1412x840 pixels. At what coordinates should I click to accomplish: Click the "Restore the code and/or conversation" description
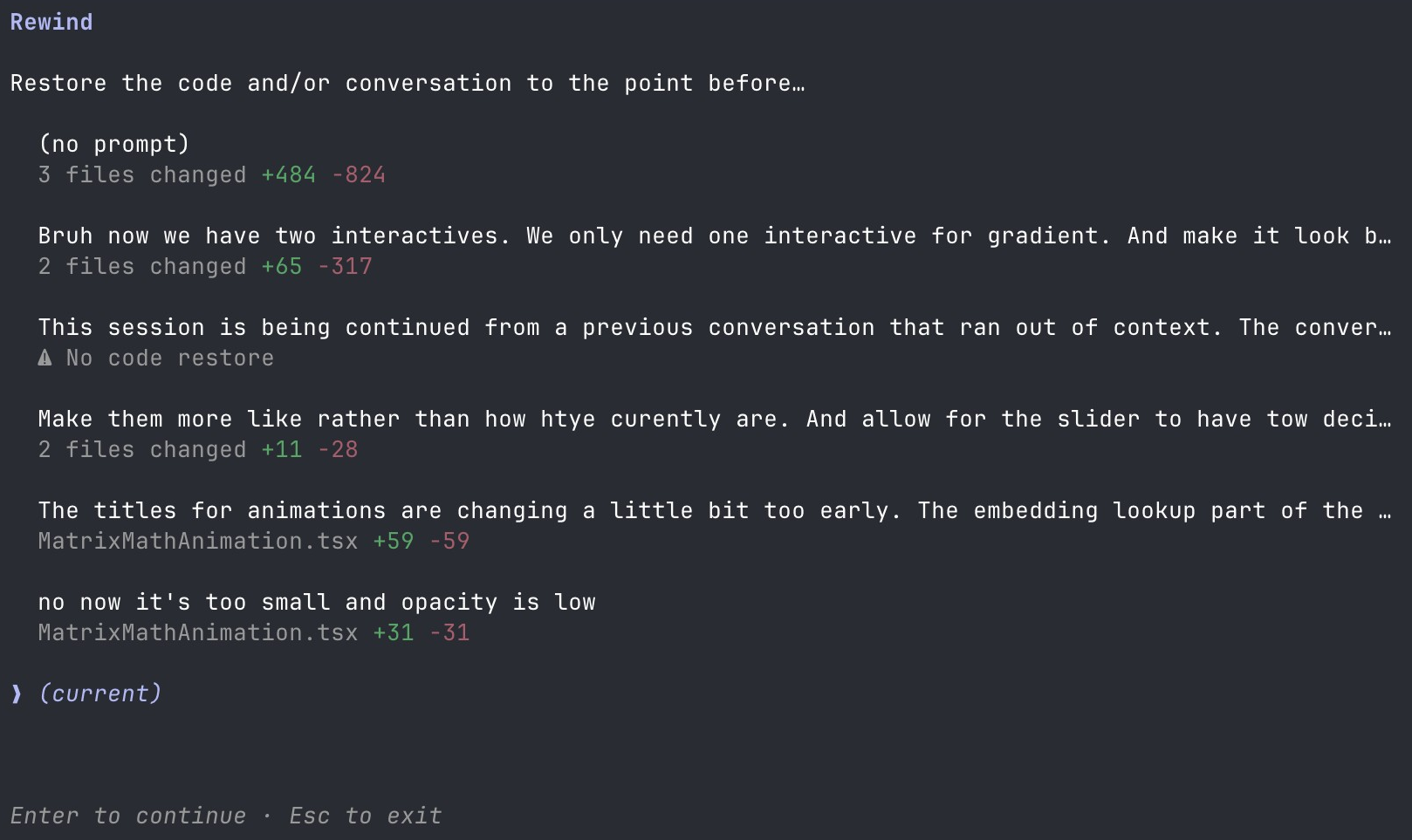click(408, 83)
